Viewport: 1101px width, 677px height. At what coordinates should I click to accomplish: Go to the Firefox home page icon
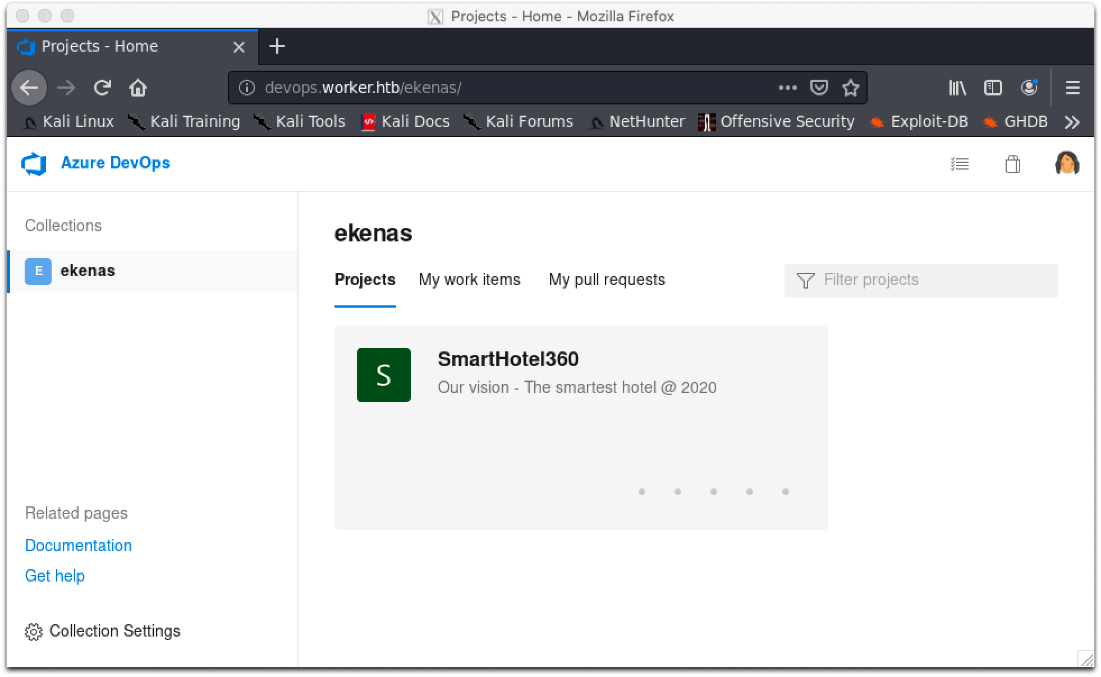click(x=138, y=88)
